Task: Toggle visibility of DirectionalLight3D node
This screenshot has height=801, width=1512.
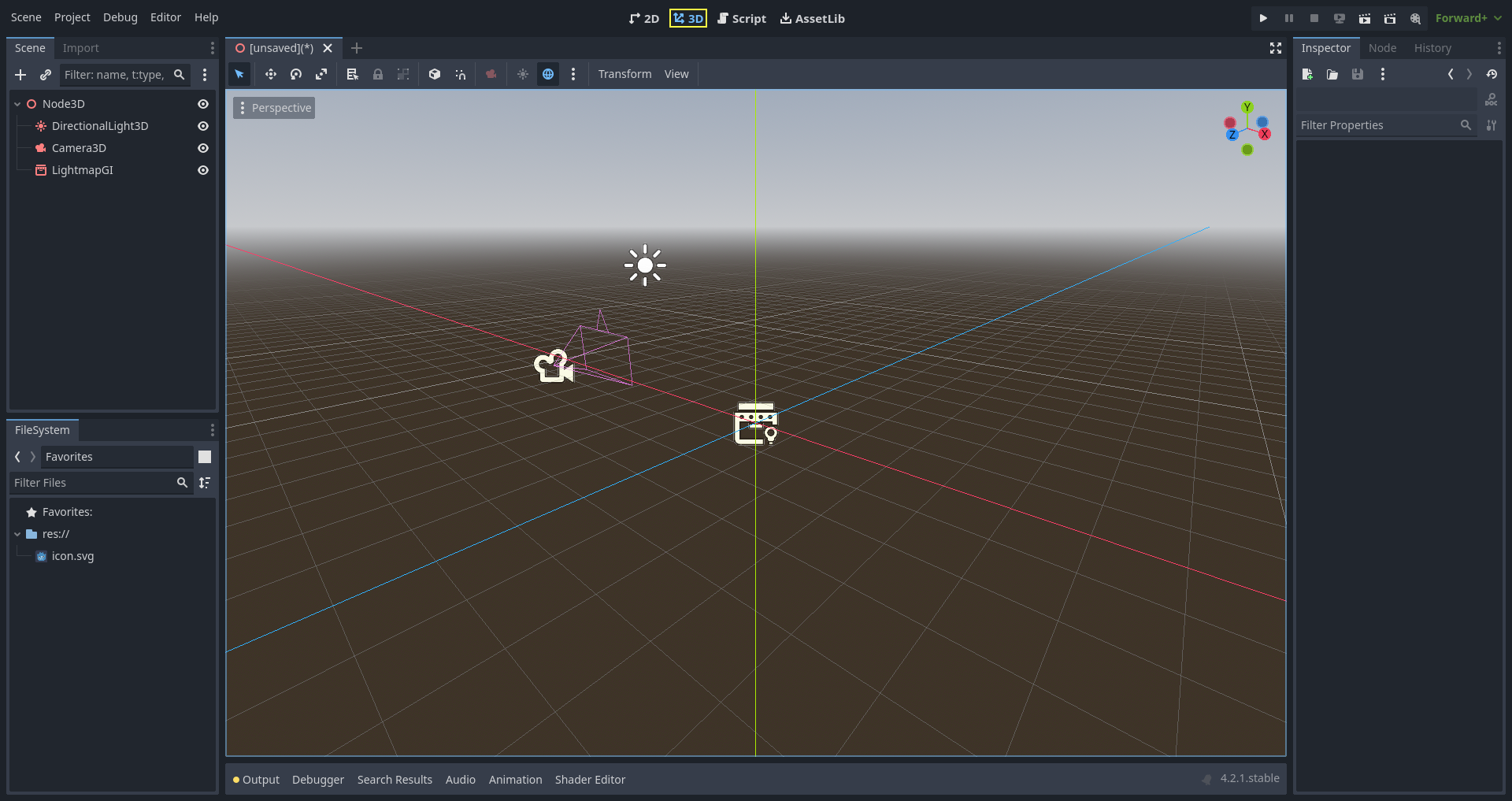Action: (202, 126)
